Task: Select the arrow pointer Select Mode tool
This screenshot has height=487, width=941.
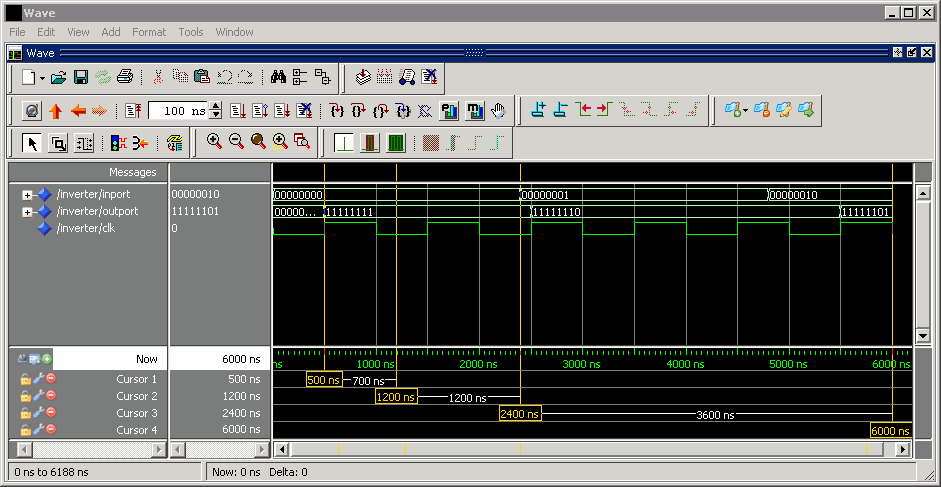Action: coord(32,143)
